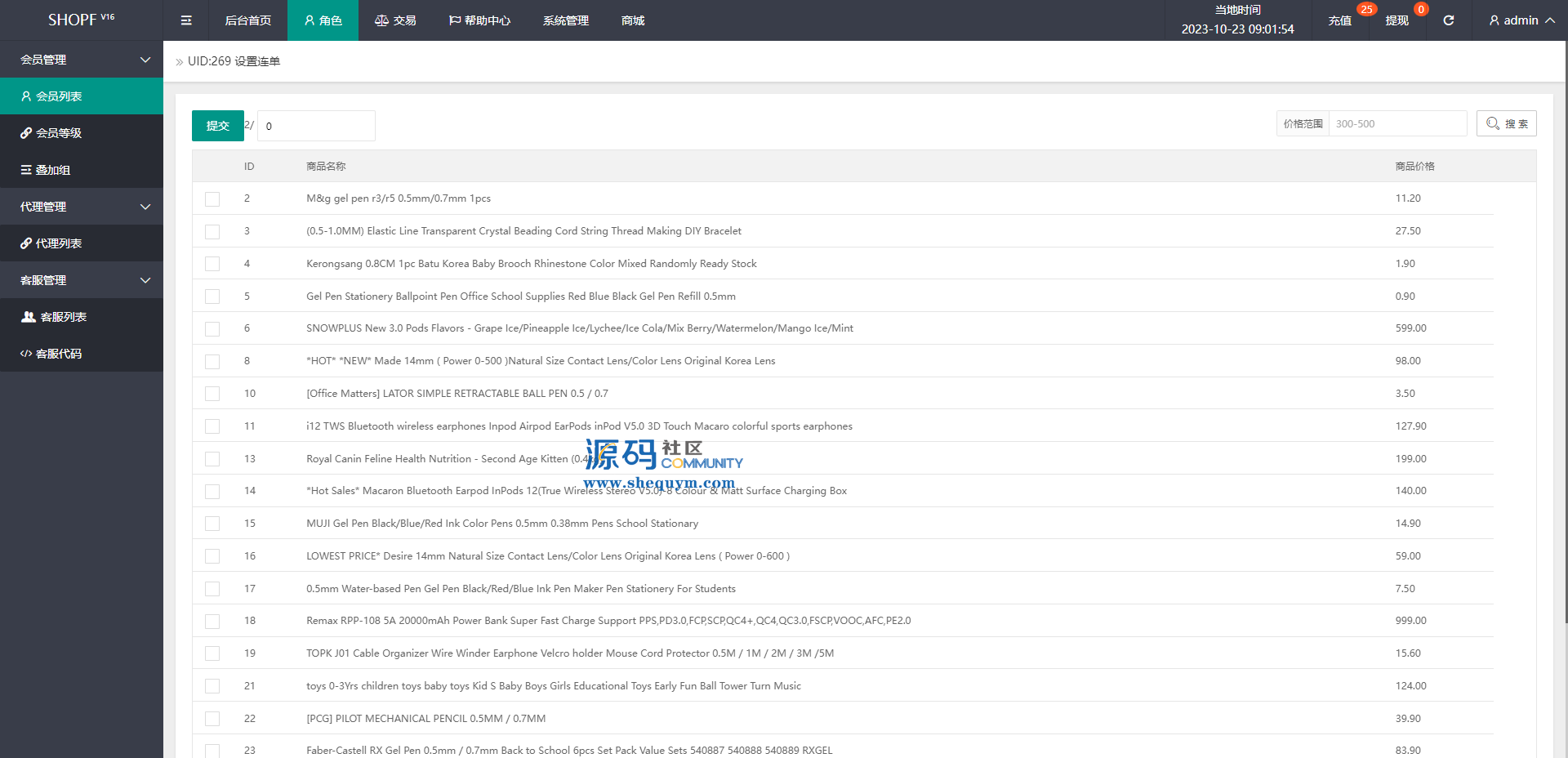Click the scales icon on 交易 tab
Image resolution: width=1568 pixels, height=758 pixels.
pyautogui.click(x=381, y=20)
